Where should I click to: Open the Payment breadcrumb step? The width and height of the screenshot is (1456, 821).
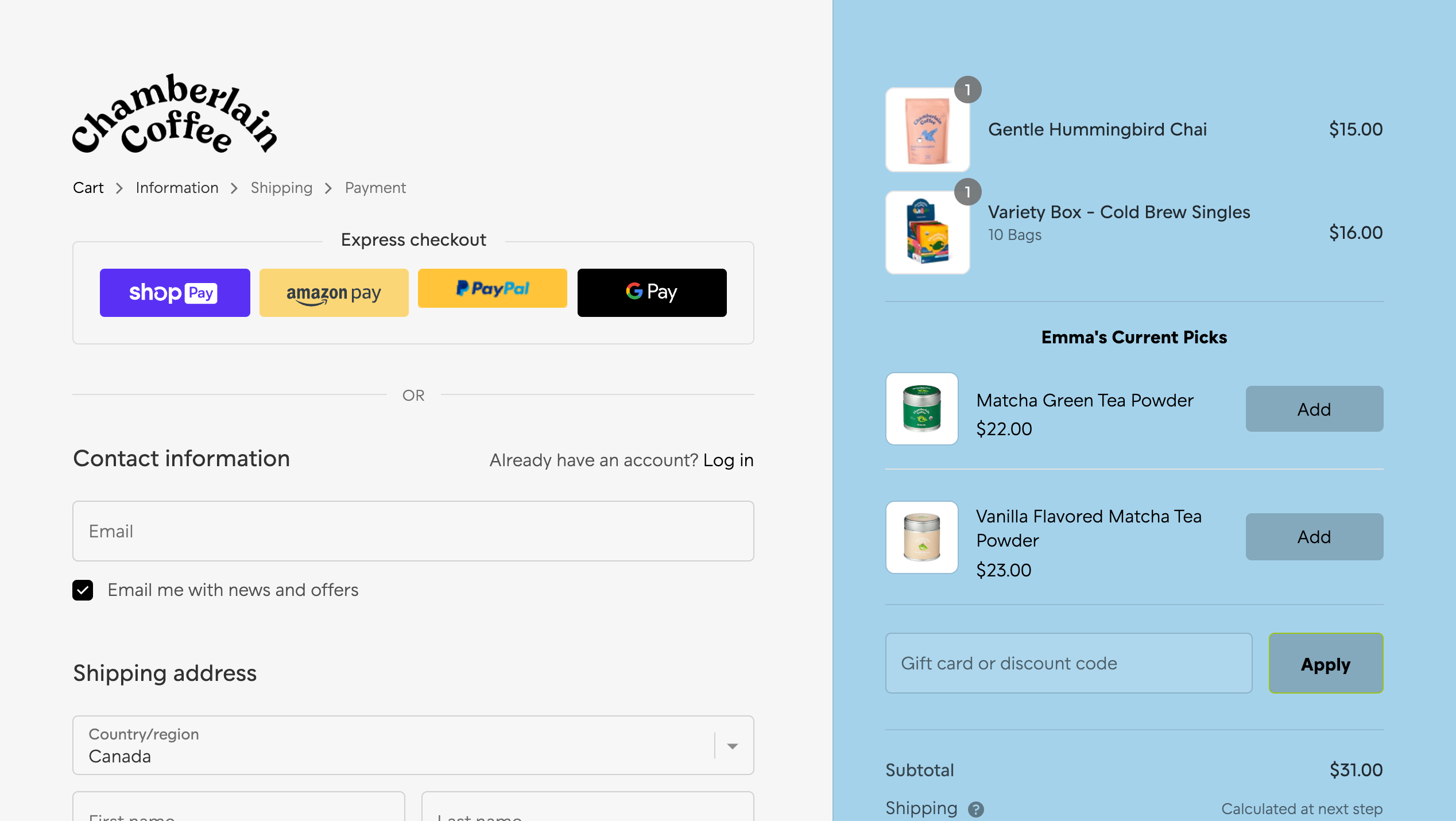(375, 188)
